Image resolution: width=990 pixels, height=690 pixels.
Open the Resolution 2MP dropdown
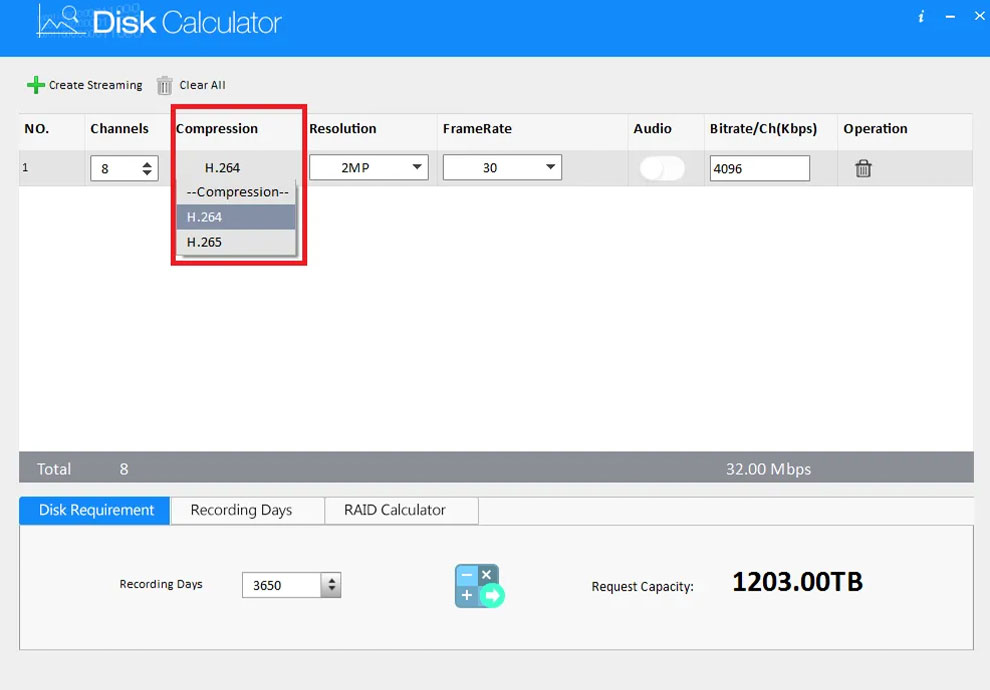(369, 167)
